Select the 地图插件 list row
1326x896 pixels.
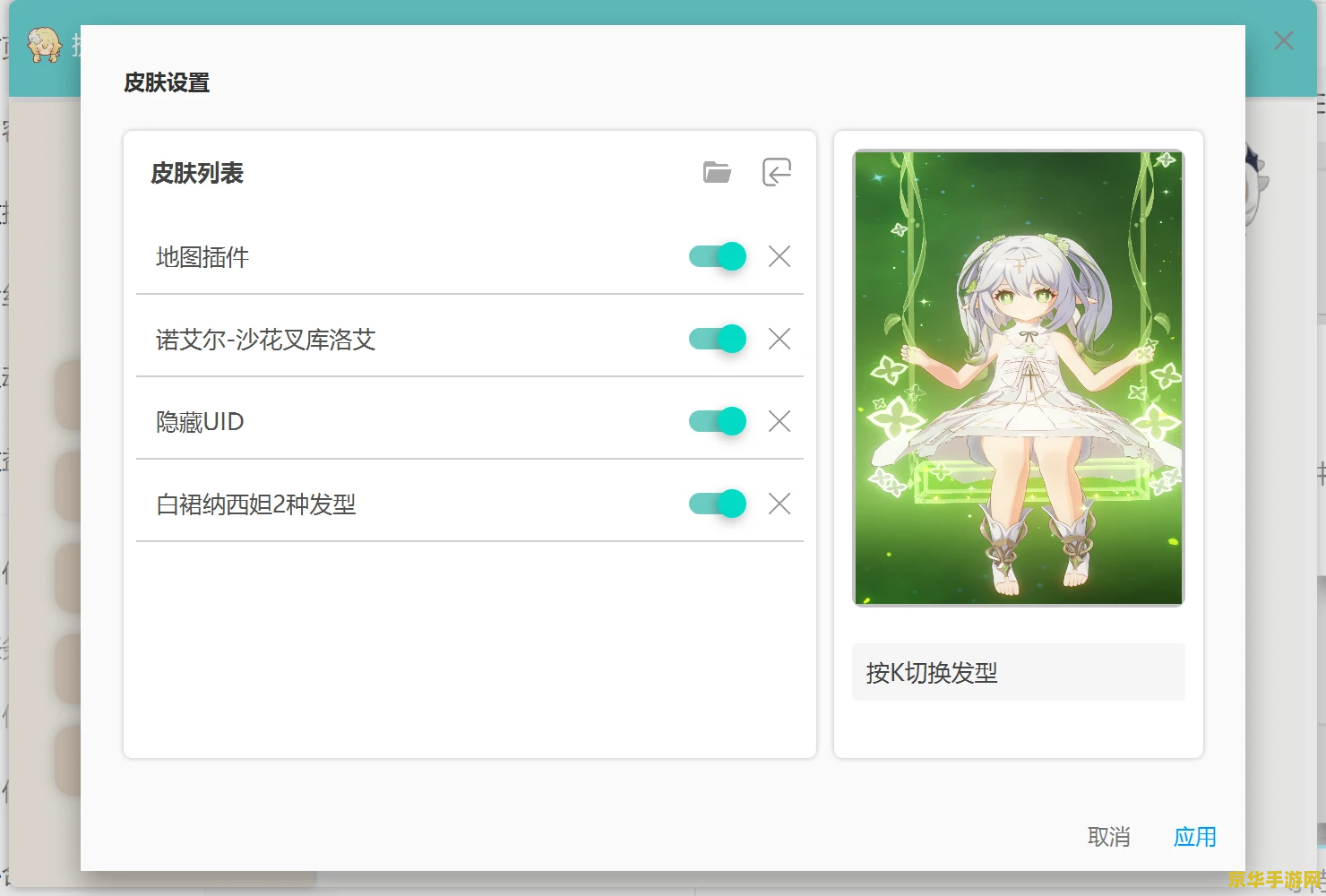click(469, 257)
